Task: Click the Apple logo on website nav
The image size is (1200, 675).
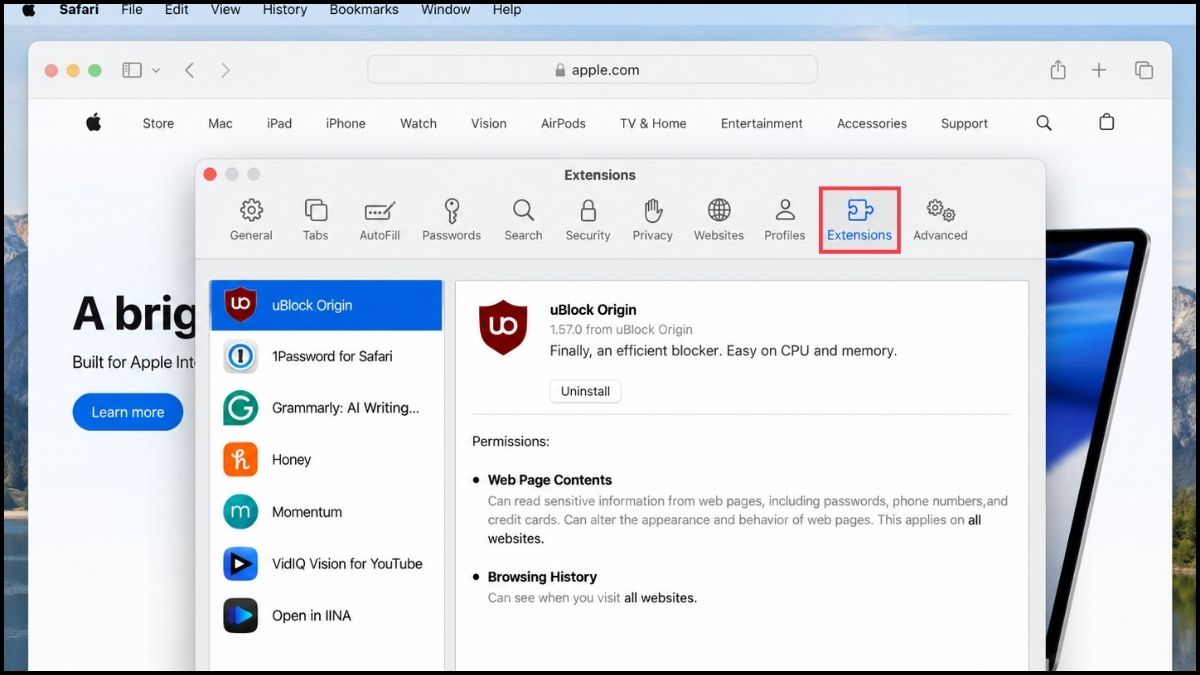Action: [x=93, y=122]
